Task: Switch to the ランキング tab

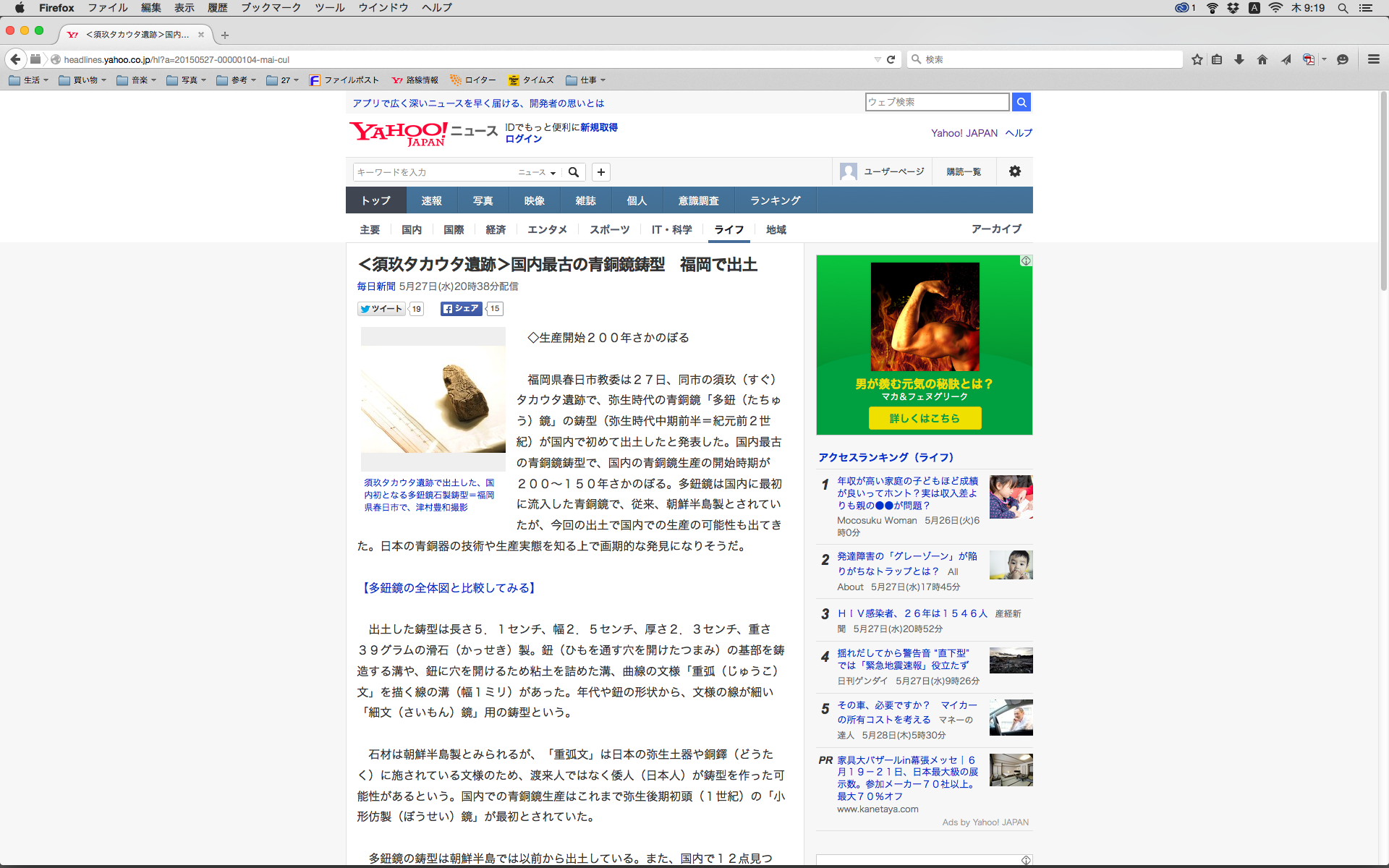Action: coord(775,200)
